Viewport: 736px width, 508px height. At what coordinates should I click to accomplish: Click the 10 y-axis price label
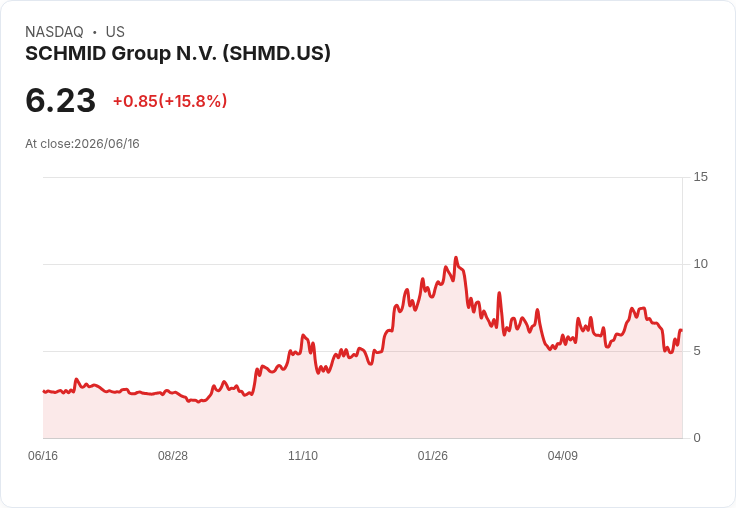tap(700, 264)
